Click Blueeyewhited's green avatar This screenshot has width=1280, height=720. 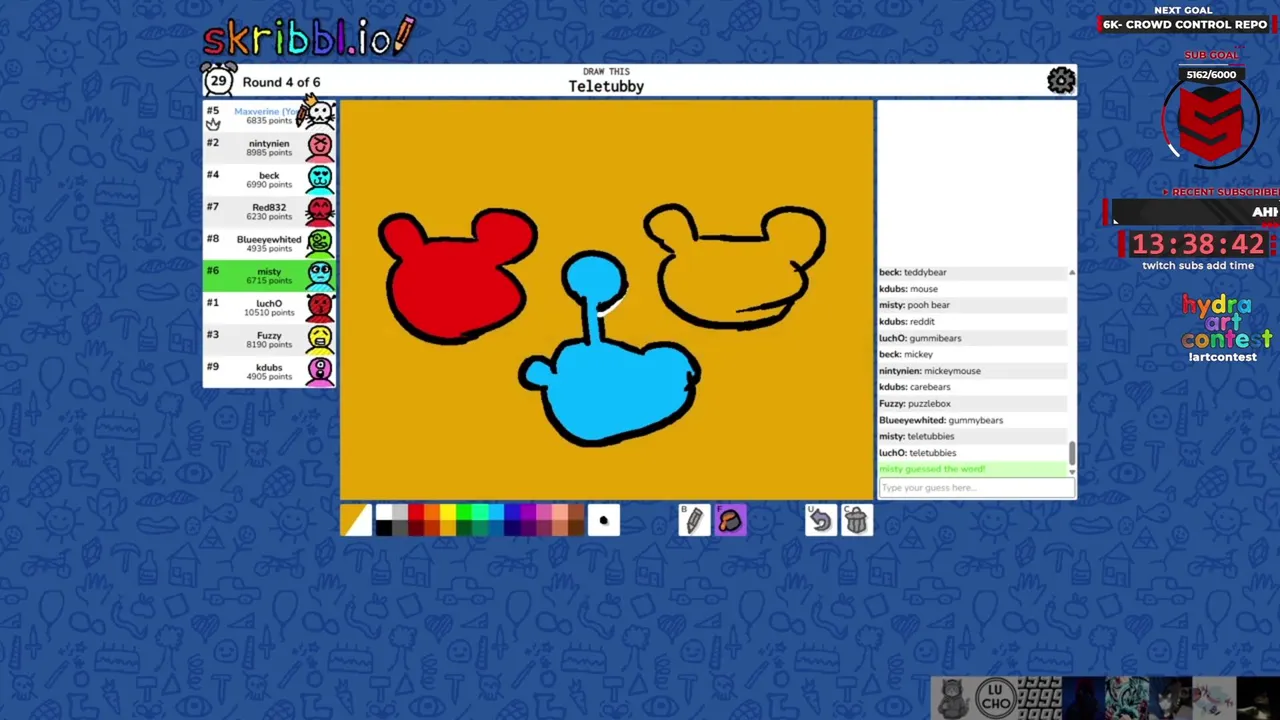pos(320,243)
